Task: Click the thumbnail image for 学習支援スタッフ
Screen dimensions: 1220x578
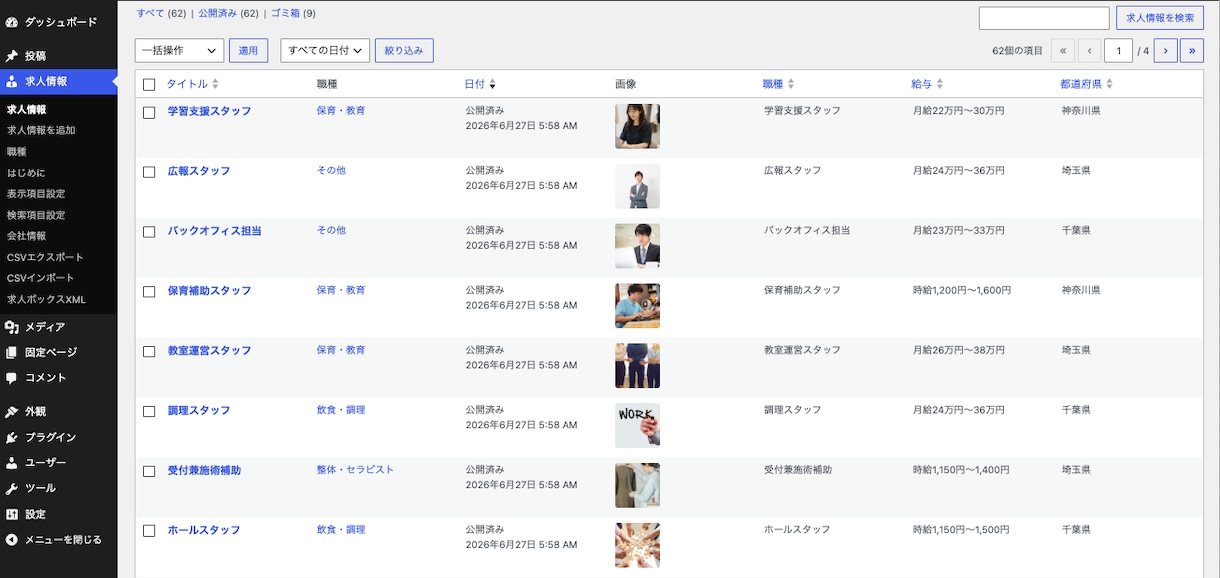Action: click(637, 126)
